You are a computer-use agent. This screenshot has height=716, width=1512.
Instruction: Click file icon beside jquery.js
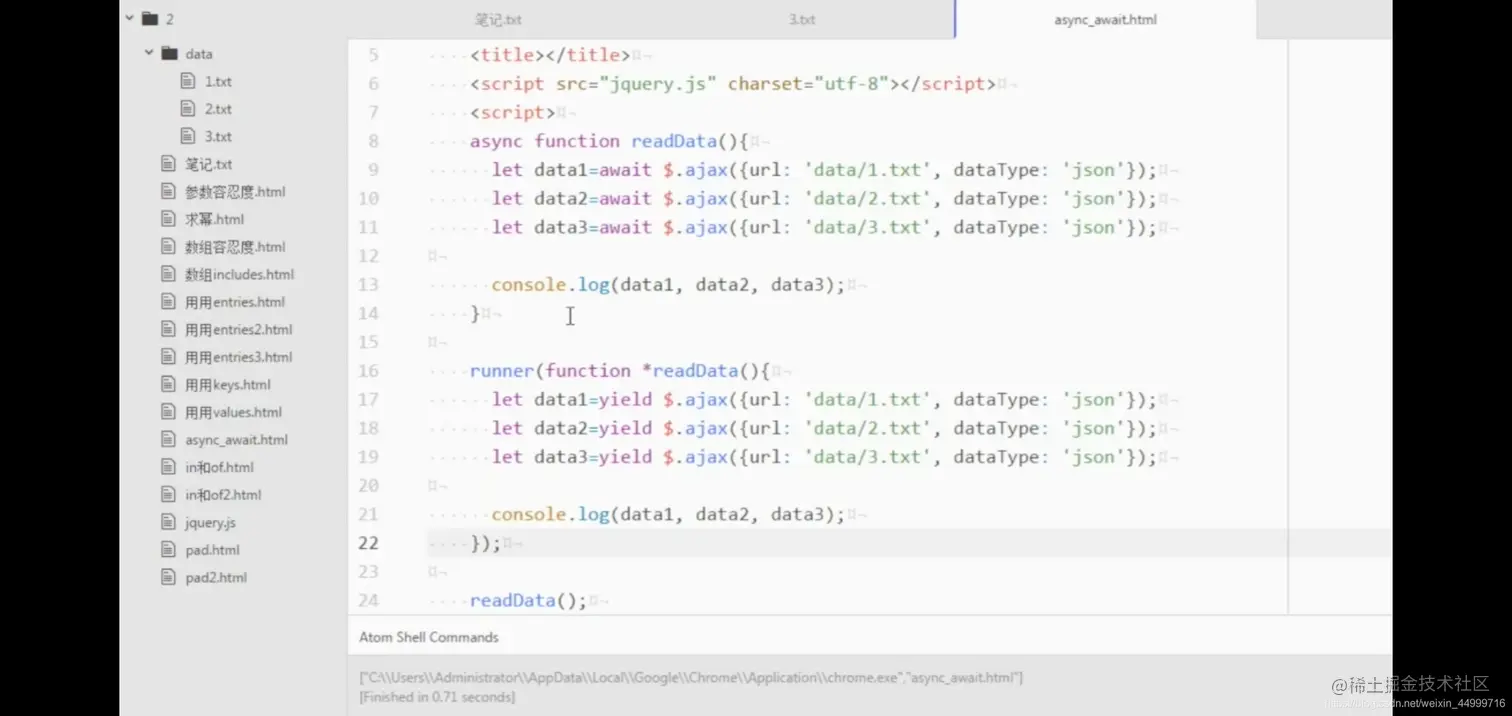pyautogui.click(x=167, y=522)
